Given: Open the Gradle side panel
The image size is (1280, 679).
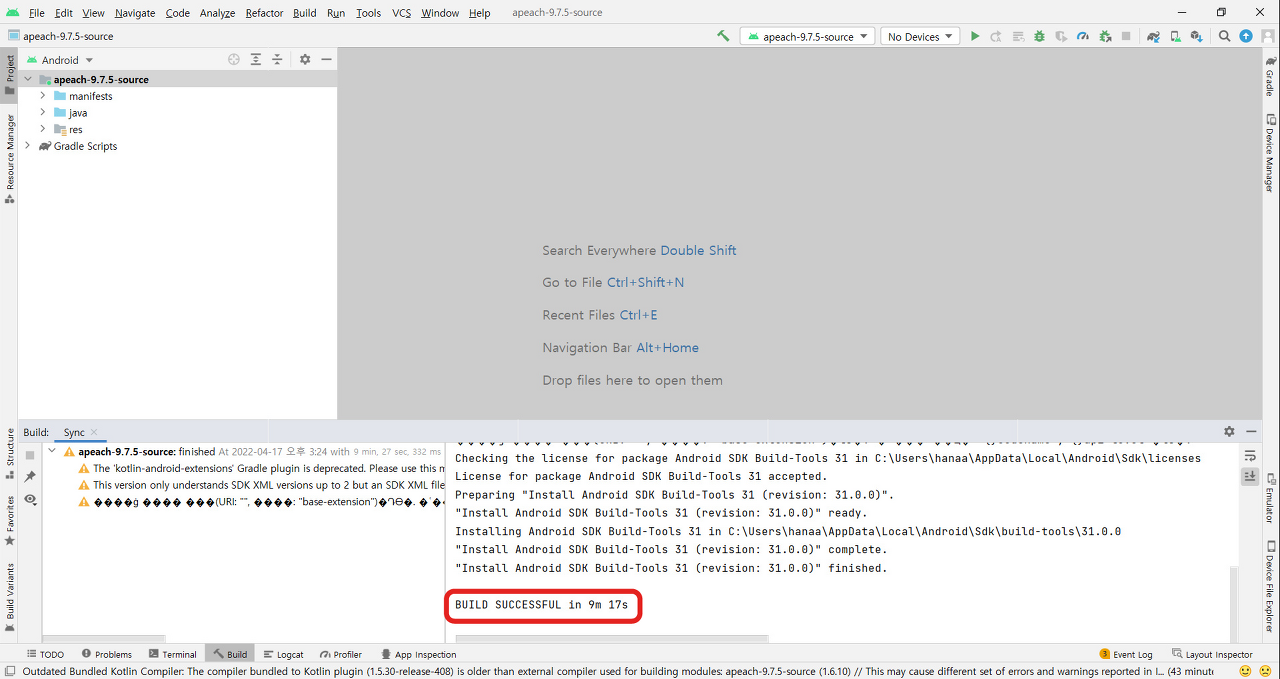Looking at the screenshot, I should 1270,77.
